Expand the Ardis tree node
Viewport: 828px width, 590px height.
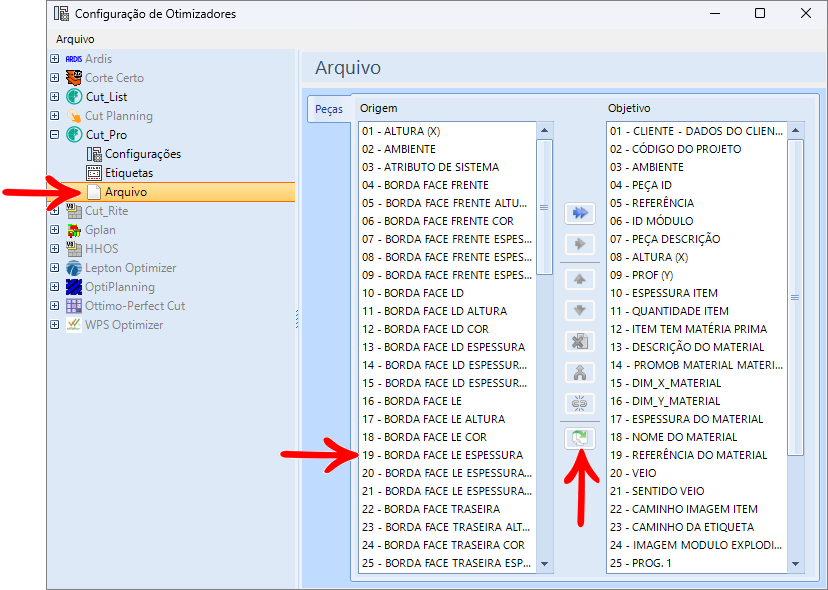[54, 59]
